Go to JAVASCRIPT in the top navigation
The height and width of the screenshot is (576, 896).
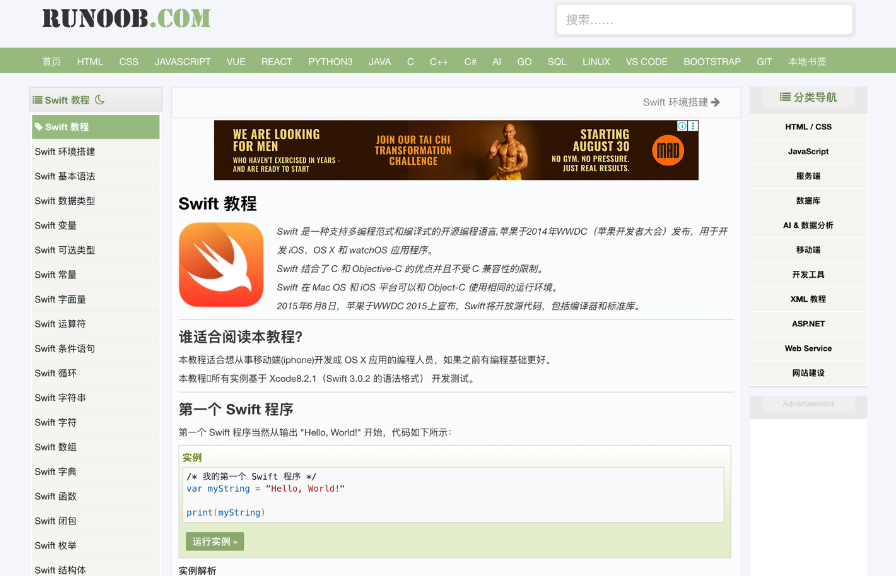coord(182,62)
